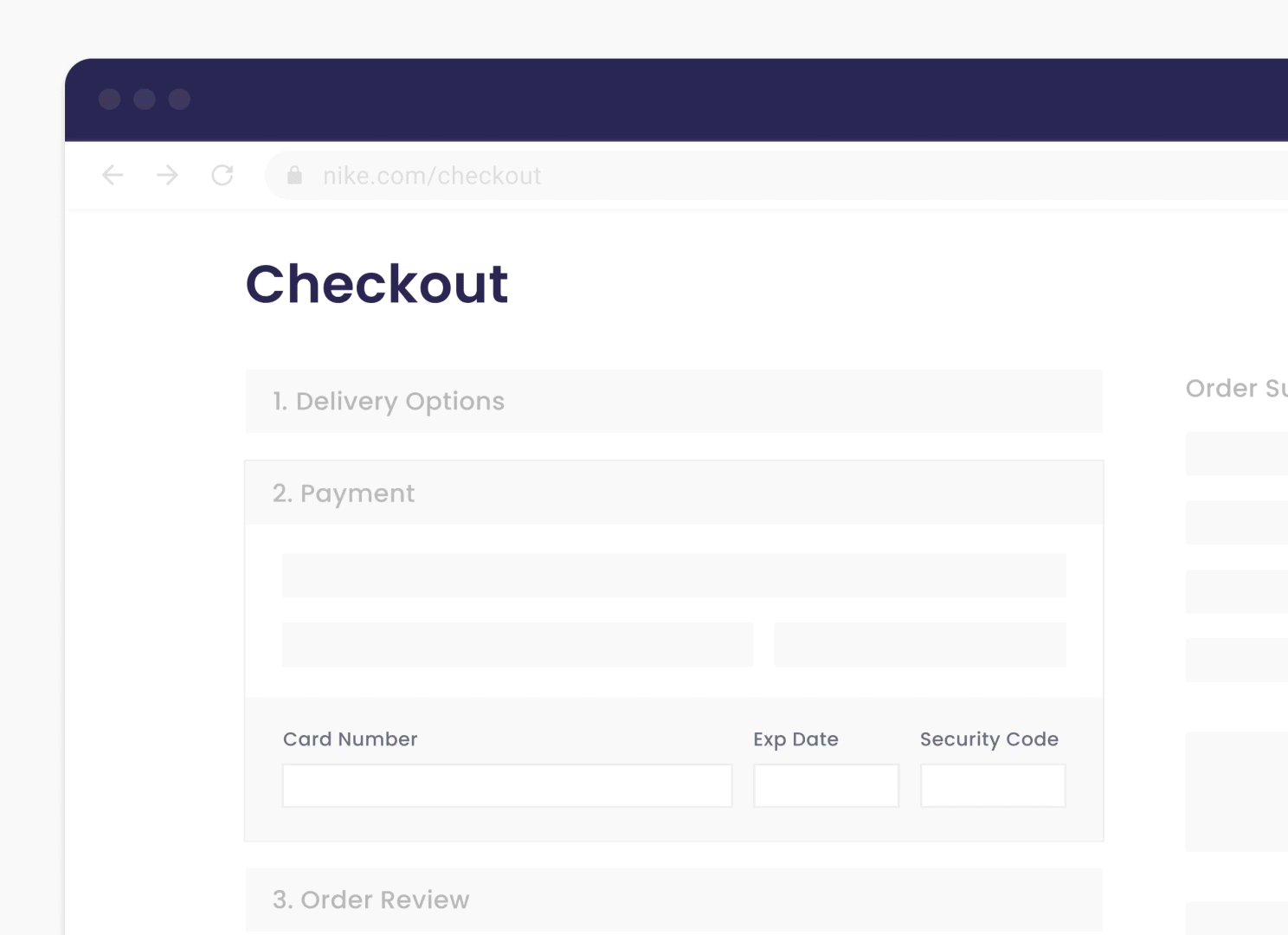
Task: Click into the Card Number field
Action: [x=507, y=786]
